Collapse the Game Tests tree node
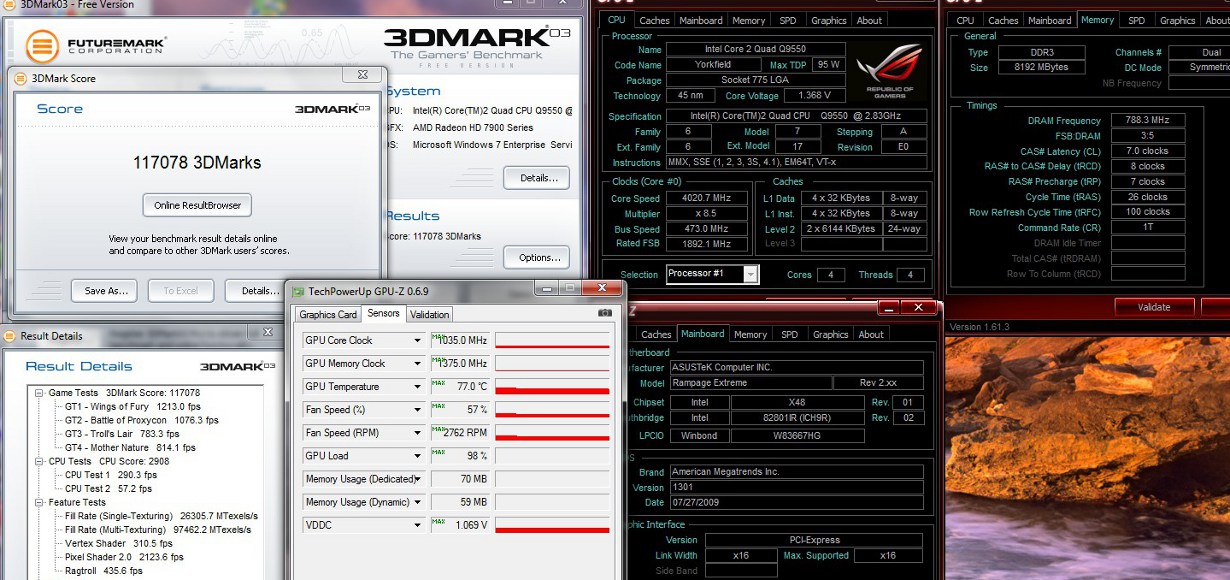The height and width of the screenshot is (580, 1230). [x=39, y=393]
